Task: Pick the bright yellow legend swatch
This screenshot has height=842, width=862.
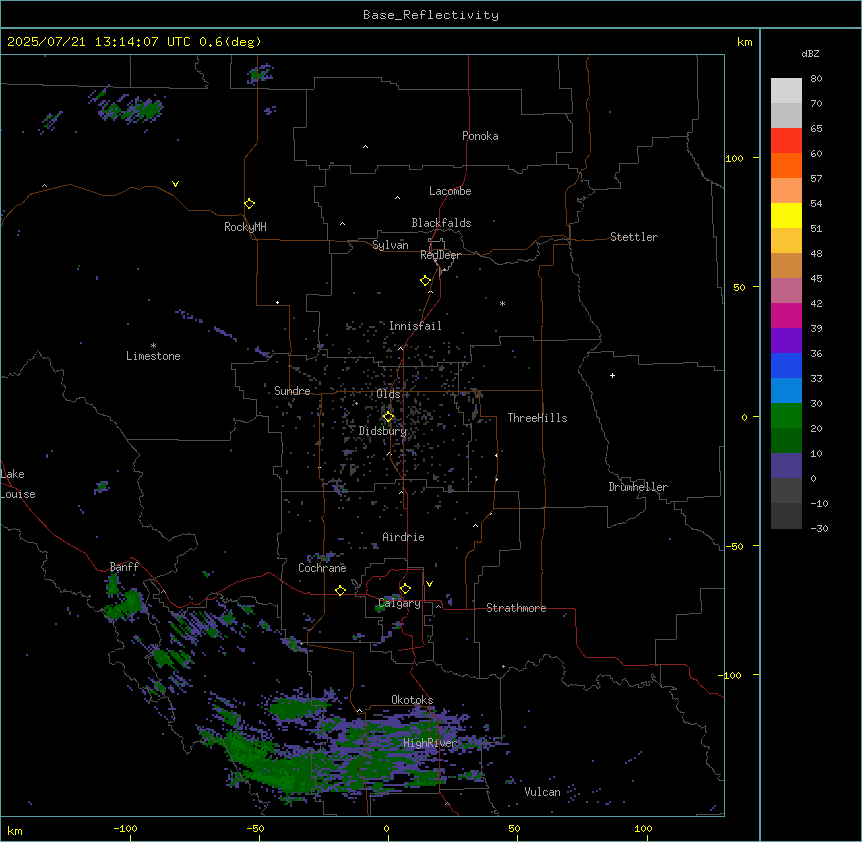Action: click(x=786, y=215)
